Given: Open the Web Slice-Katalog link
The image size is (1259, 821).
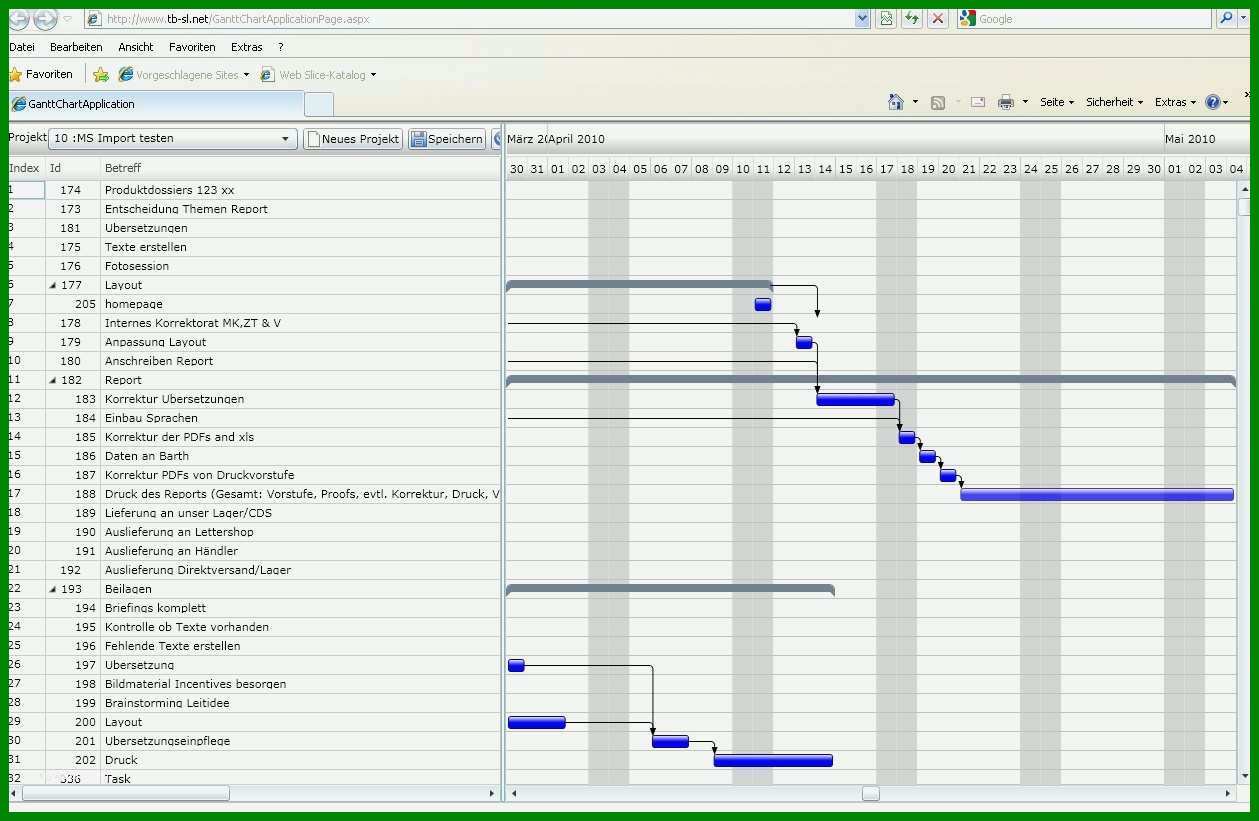Looking at the screenshot, I should (318, 75).
